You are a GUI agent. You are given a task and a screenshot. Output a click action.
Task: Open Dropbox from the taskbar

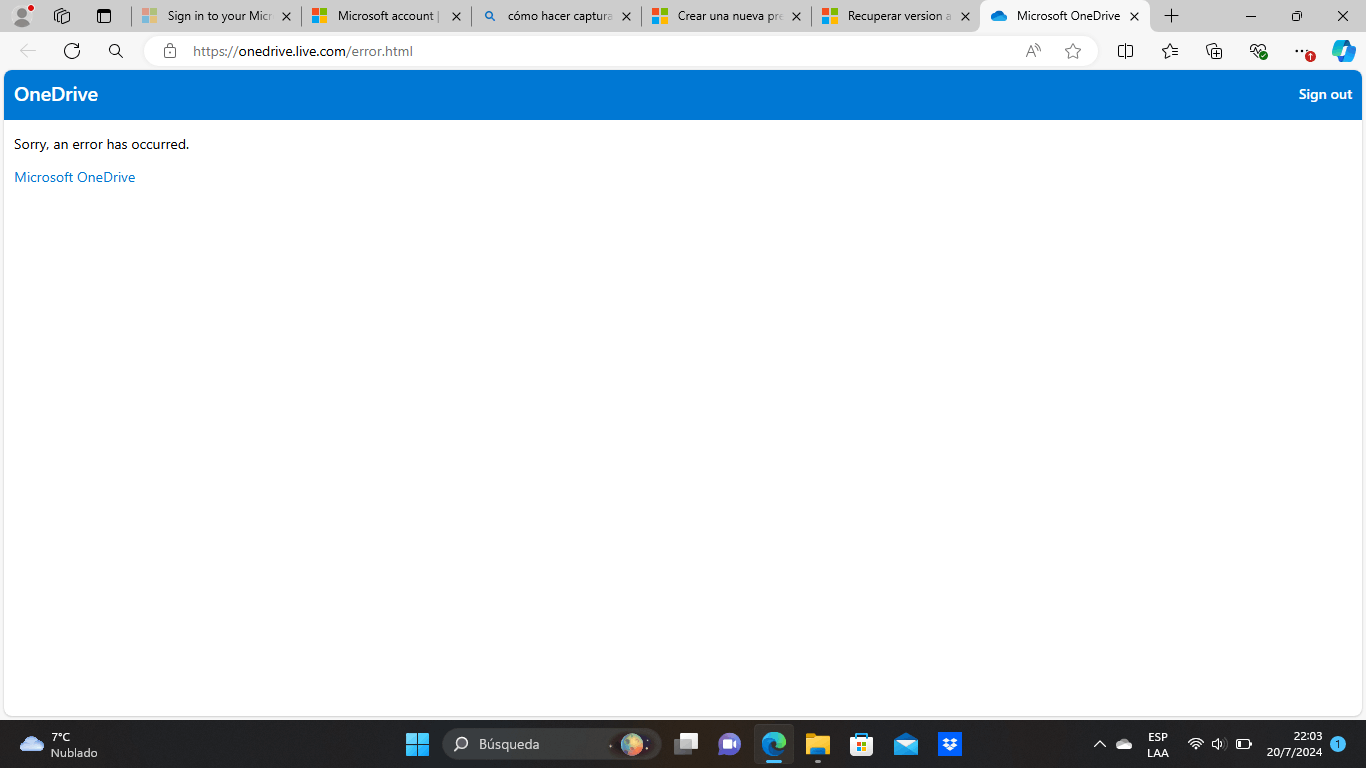point(950,744)
